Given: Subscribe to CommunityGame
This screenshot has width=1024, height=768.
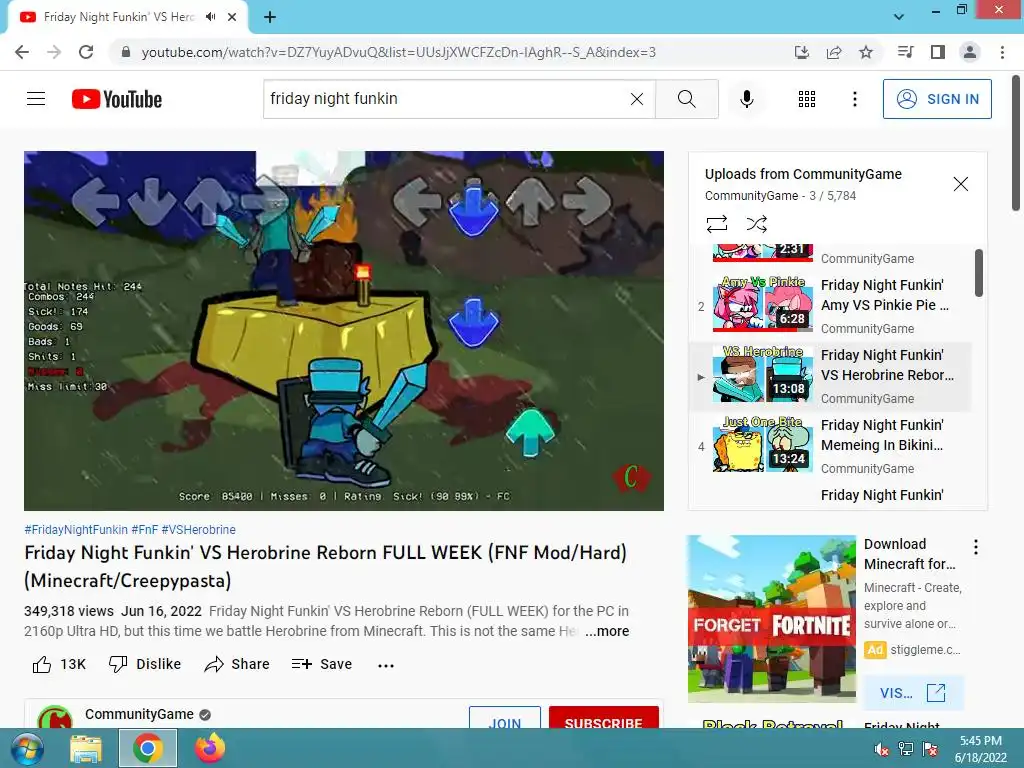Looking at the screenshot, I should (x=603, y=718).
